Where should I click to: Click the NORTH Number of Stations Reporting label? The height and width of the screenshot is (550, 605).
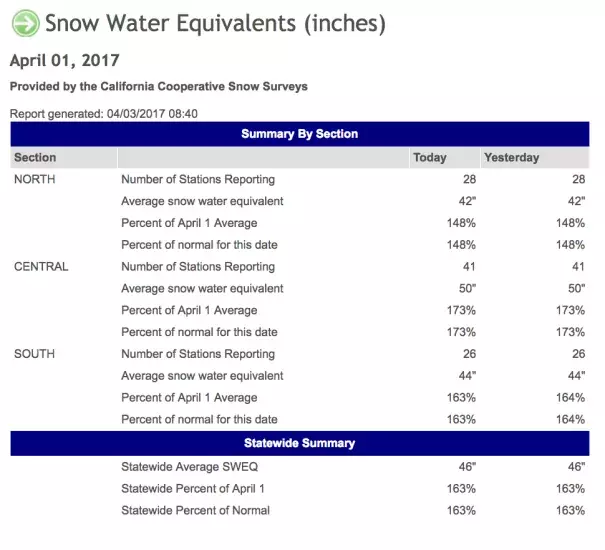(x=198, y=179)
